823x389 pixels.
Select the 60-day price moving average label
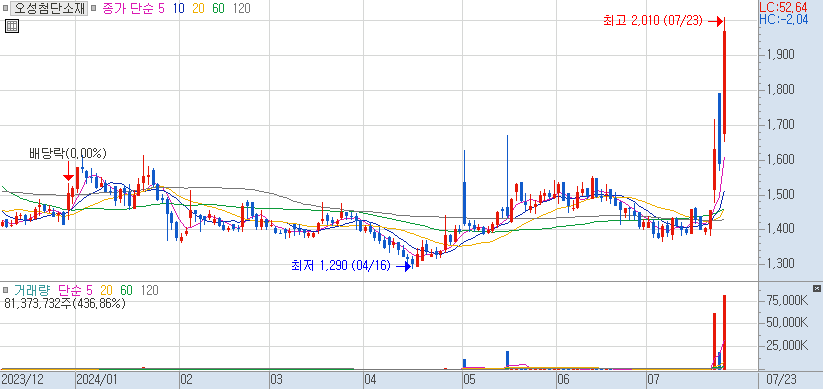[x=219, y=8]
